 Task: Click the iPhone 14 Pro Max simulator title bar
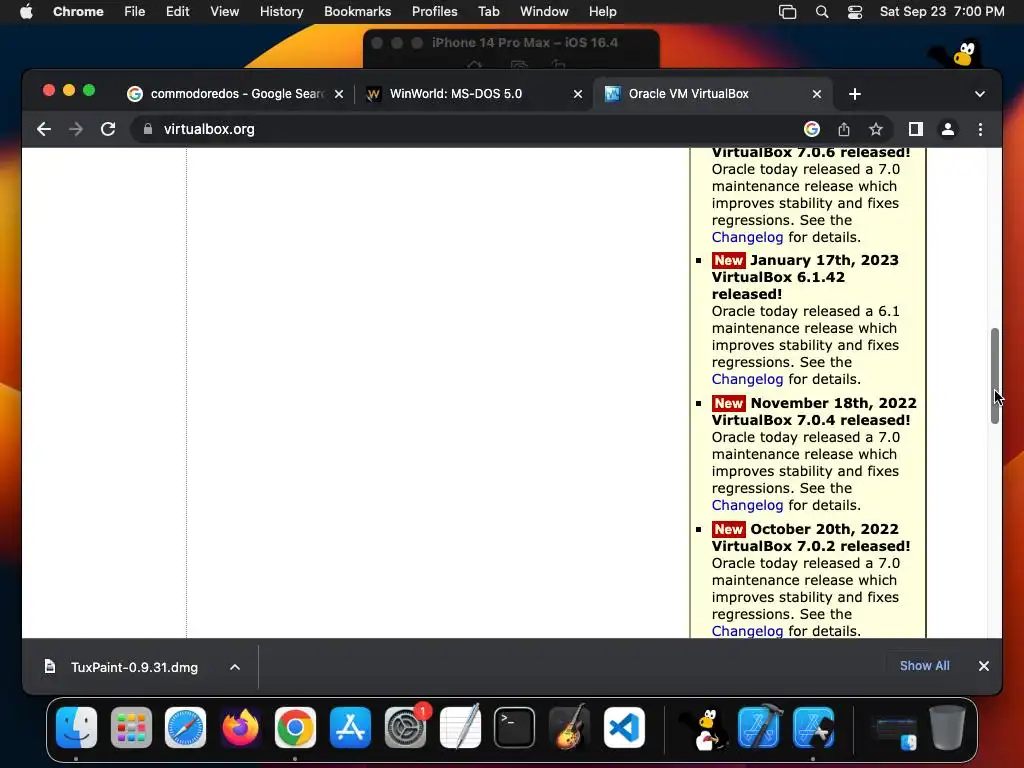pyautogui.click(x=511, y=43)
